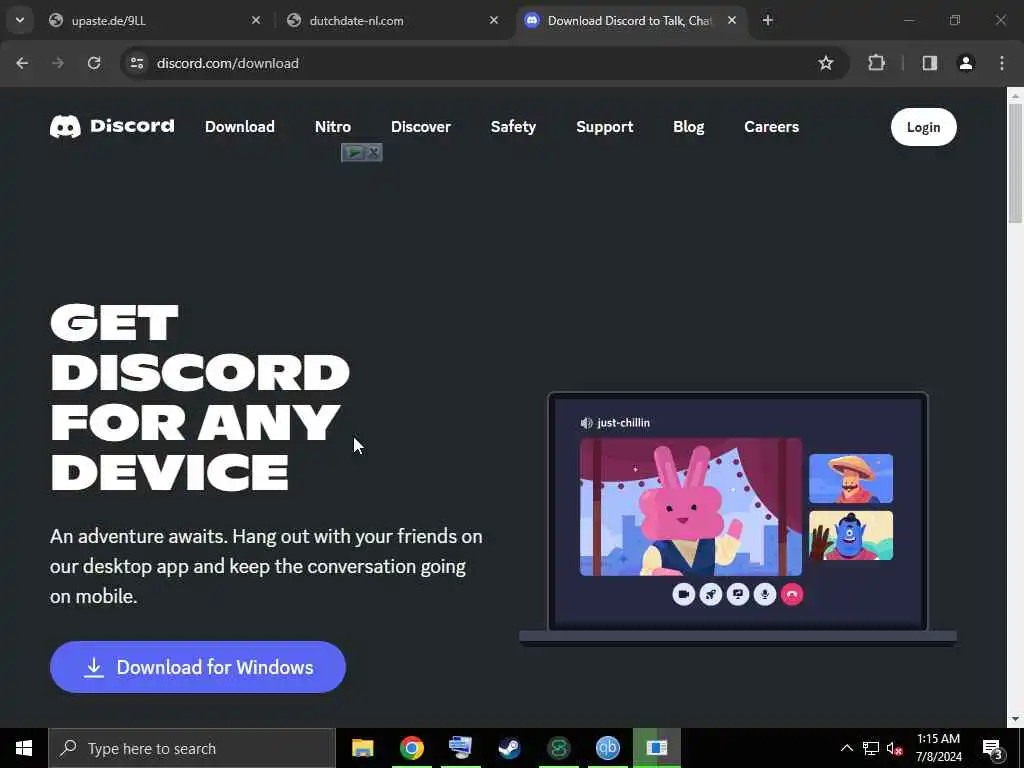Image resolution: width=1024 pixels, height=768 pixels.
Task: Open a new browser tab with plus
Action: (768, 20)
